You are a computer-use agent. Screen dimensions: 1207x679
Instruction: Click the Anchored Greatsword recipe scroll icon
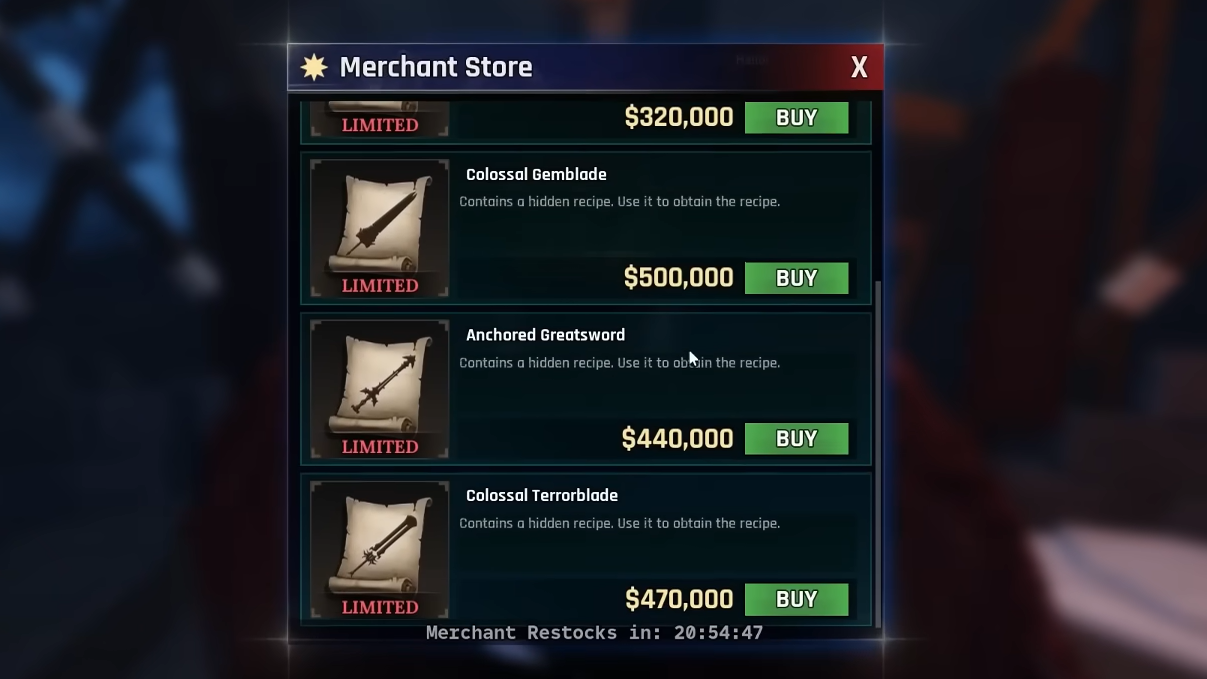click(x=379, y=389)
